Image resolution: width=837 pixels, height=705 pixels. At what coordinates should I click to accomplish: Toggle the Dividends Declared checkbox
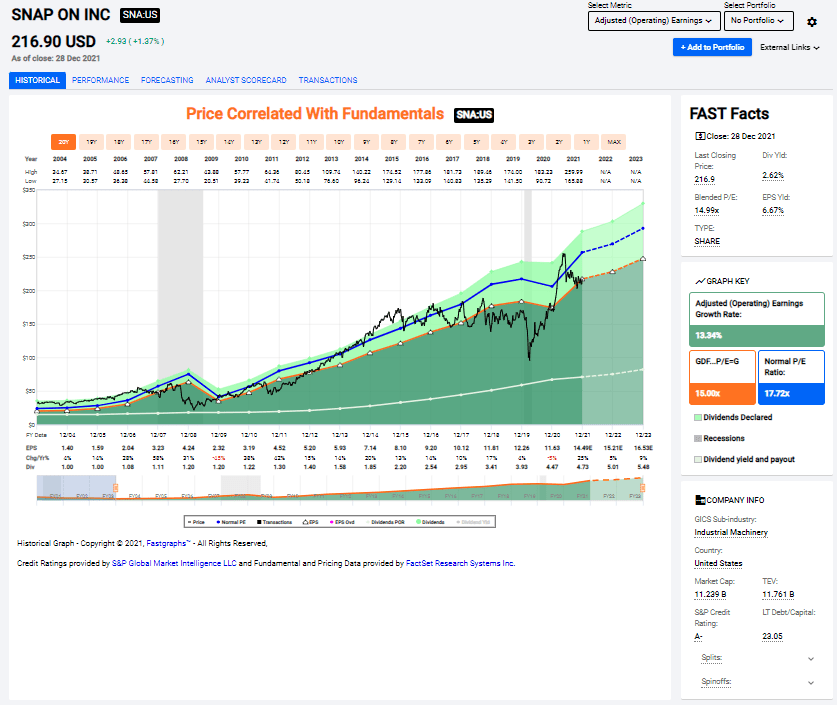click(698, 417)
